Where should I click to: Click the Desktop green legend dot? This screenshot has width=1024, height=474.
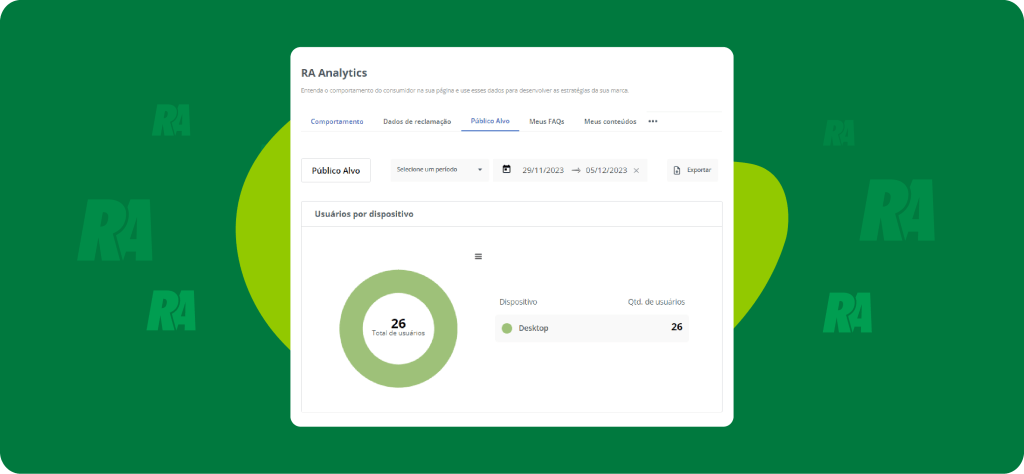(507, 328)
